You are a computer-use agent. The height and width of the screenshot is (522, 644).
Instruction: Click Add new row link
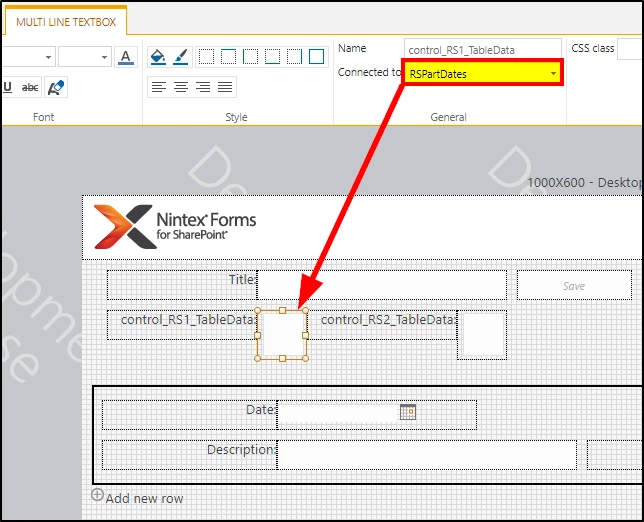144,498
